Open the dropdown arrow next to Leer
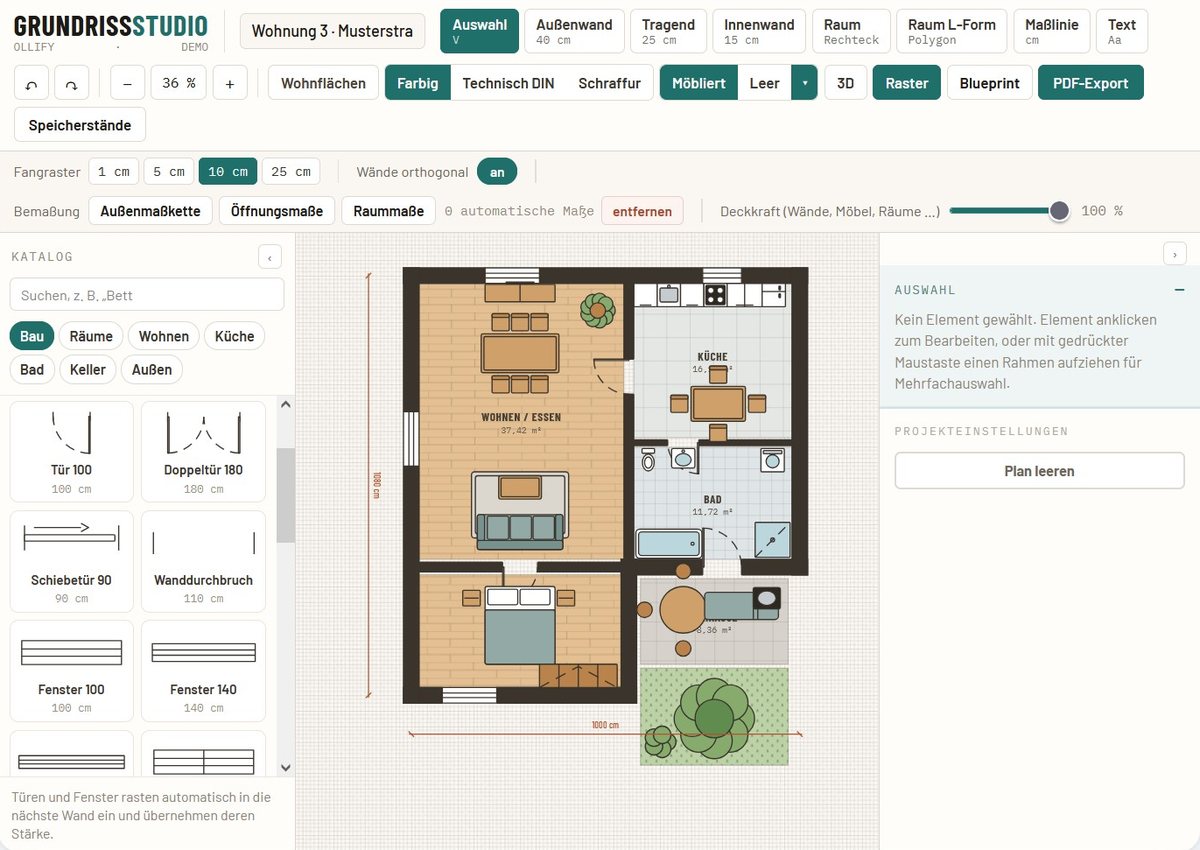 pyautogui.click(x=804, y=83)
